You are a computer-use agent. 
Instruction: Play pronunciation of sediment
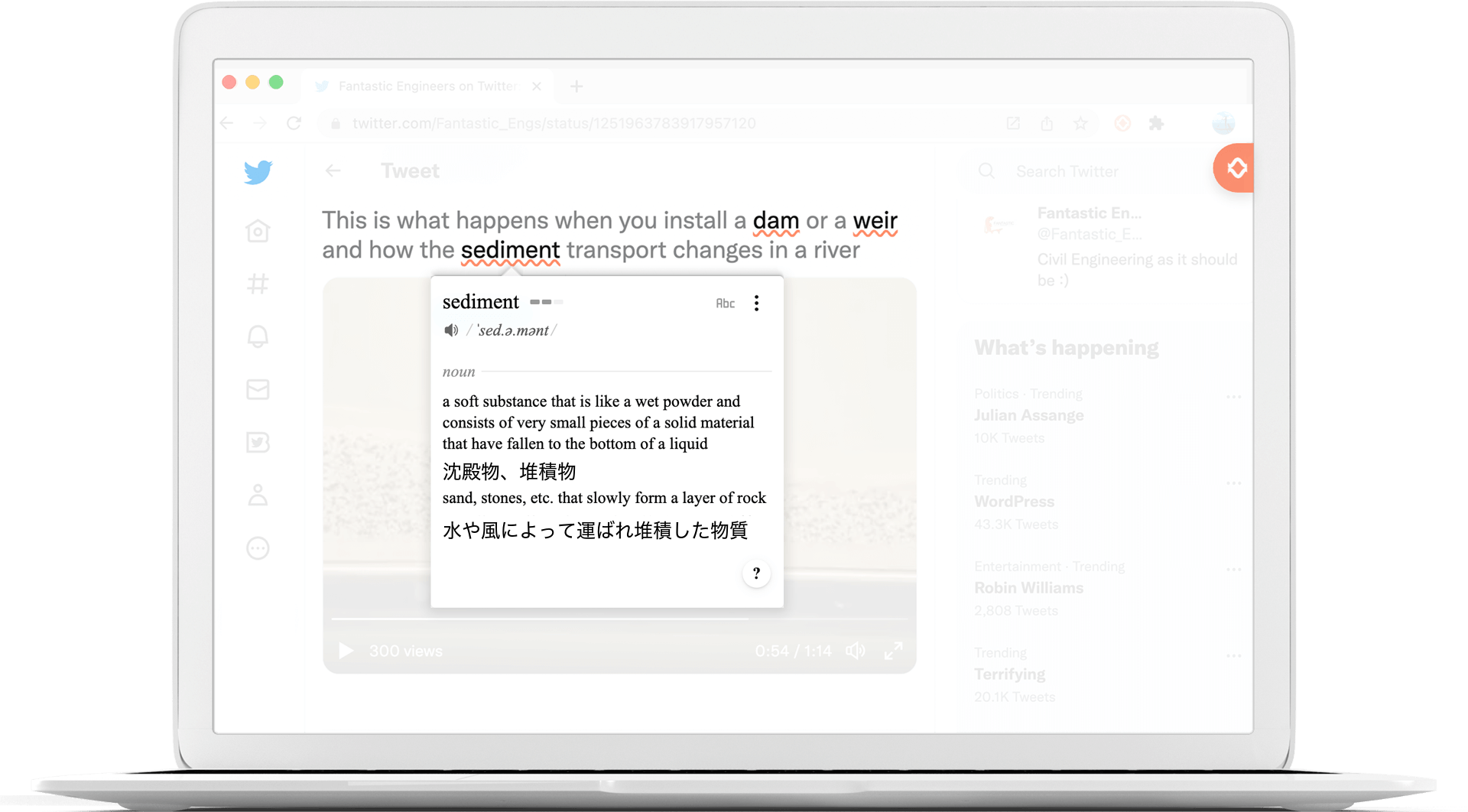point(451,330)
